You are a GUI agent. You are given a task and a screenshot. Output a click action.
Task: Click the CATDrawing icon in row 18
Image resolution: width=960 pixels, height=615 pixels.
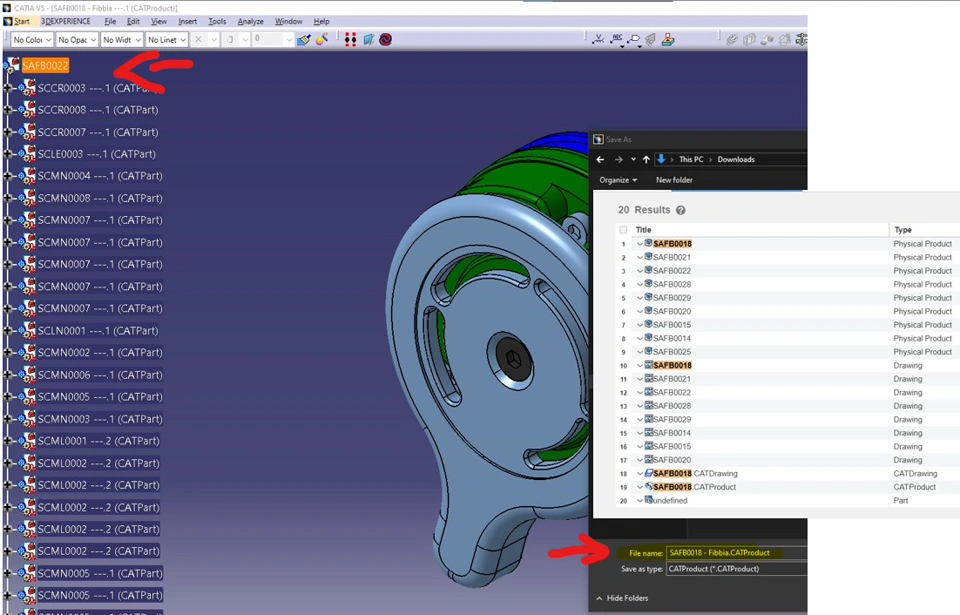click(649, 473)
